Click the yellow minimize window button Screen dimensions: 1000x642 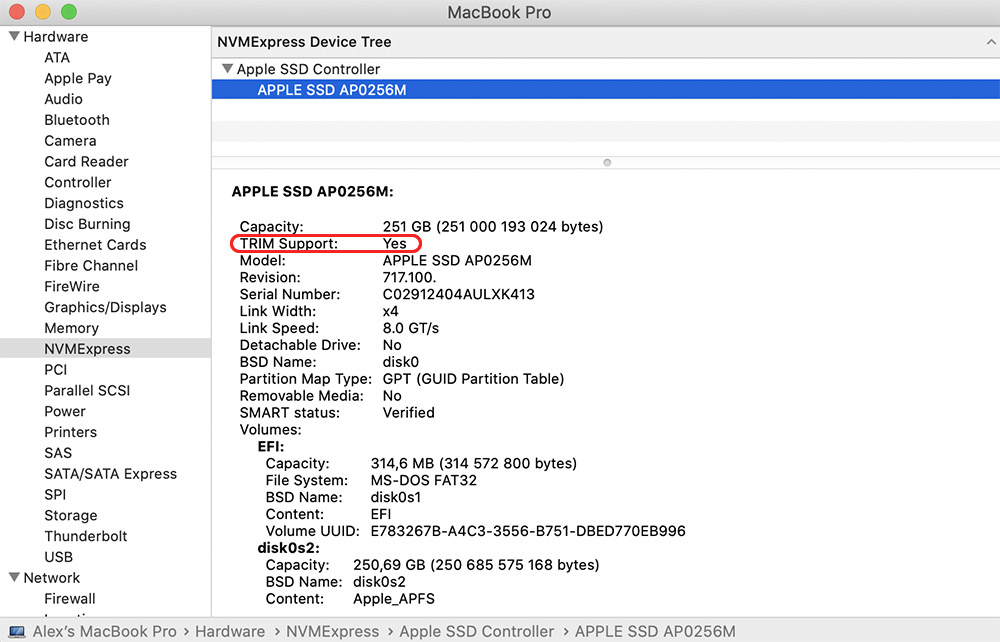pos(43,11)
